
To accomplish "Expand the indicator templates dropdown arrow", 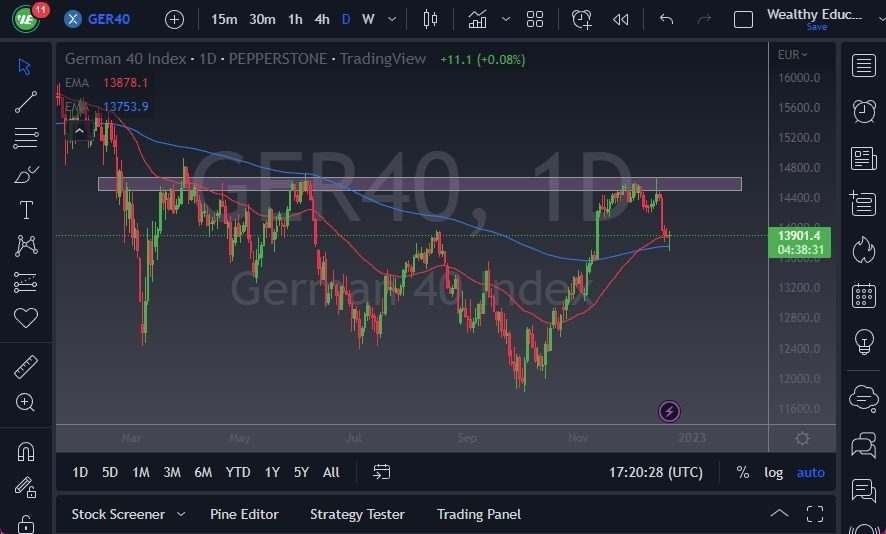I will coord(506,20).
